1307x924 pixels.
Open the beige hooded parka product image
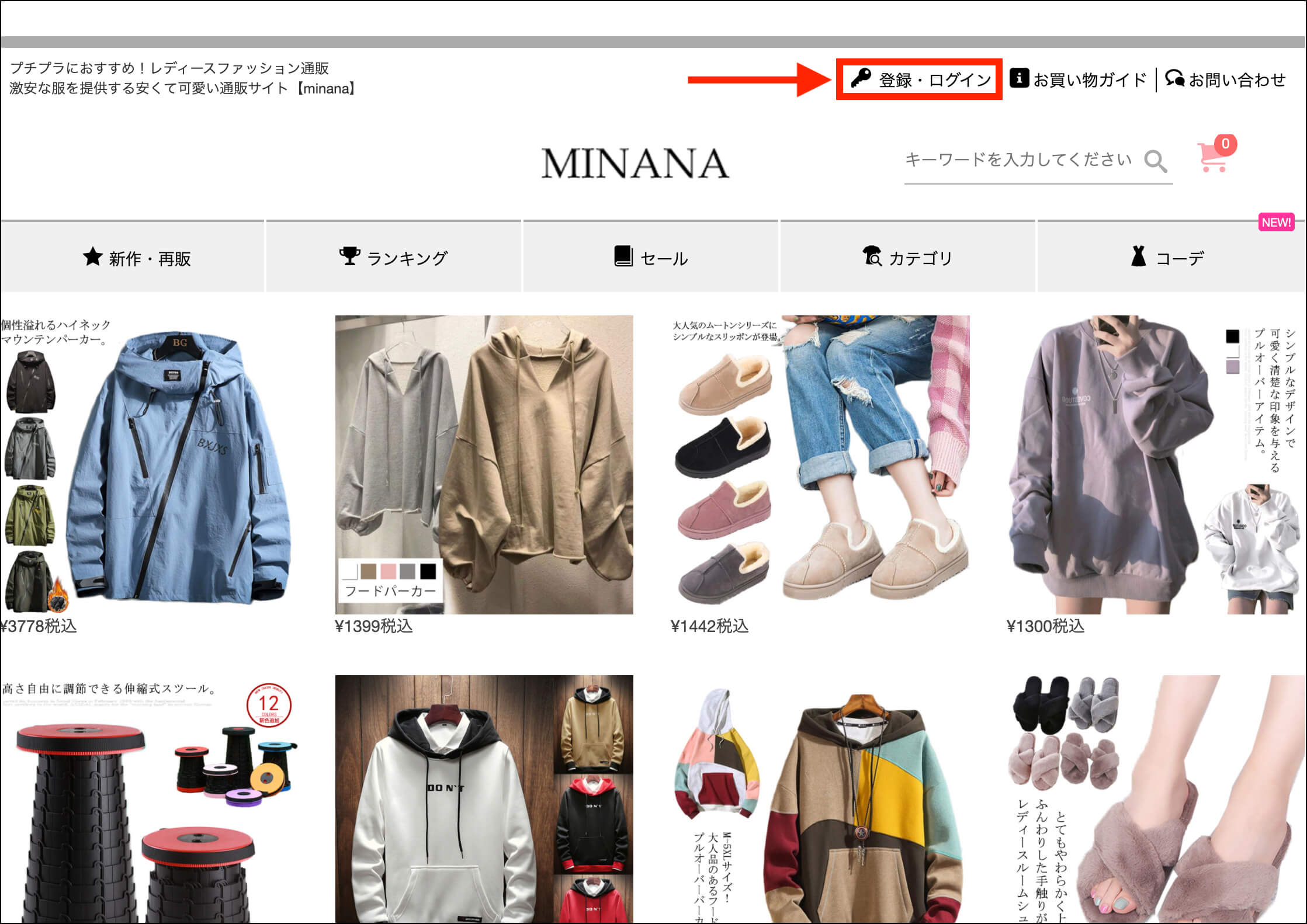click(484, 465)
